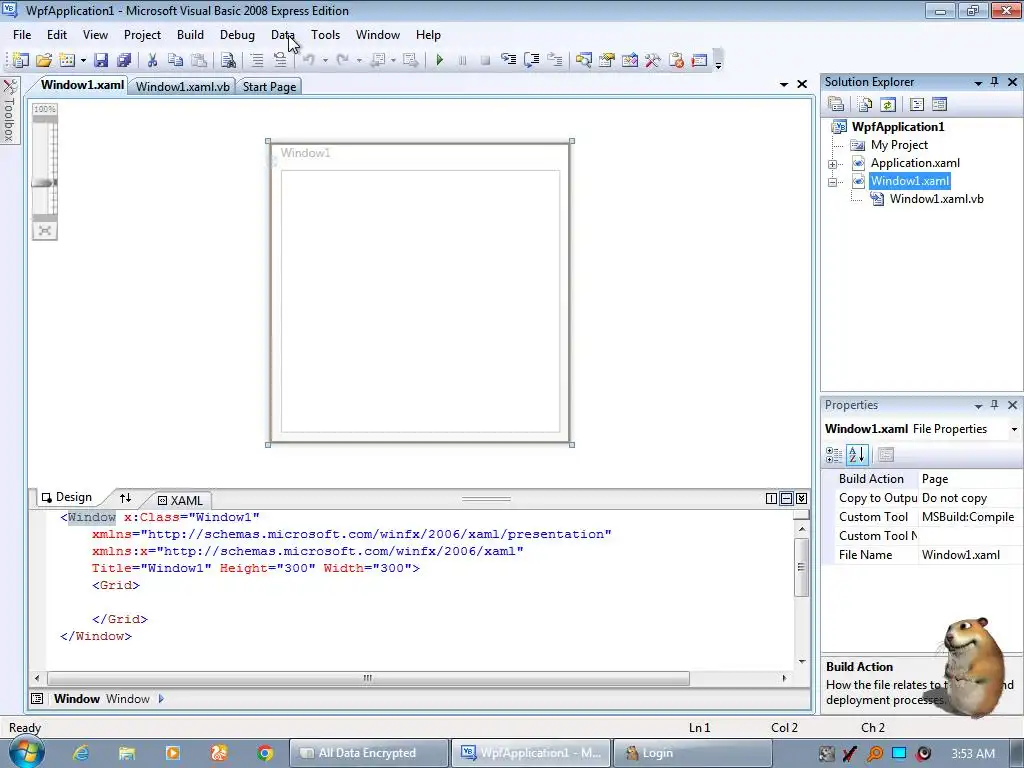This screenshot has height=768, width=1024.
Task: Click the New Project toolbar icon
Action: pos(21,61)
